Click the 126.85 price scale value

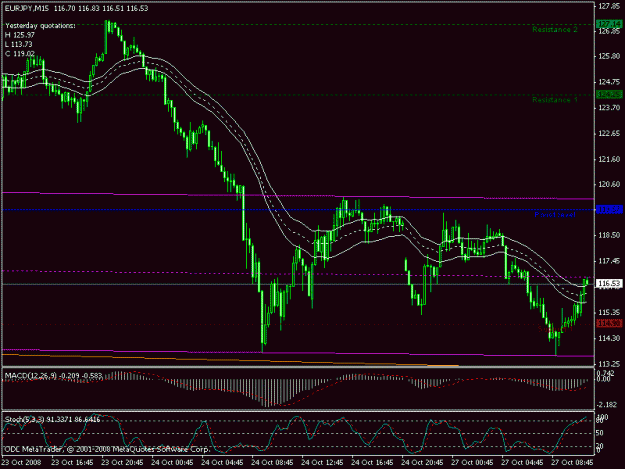coord(609,31)
